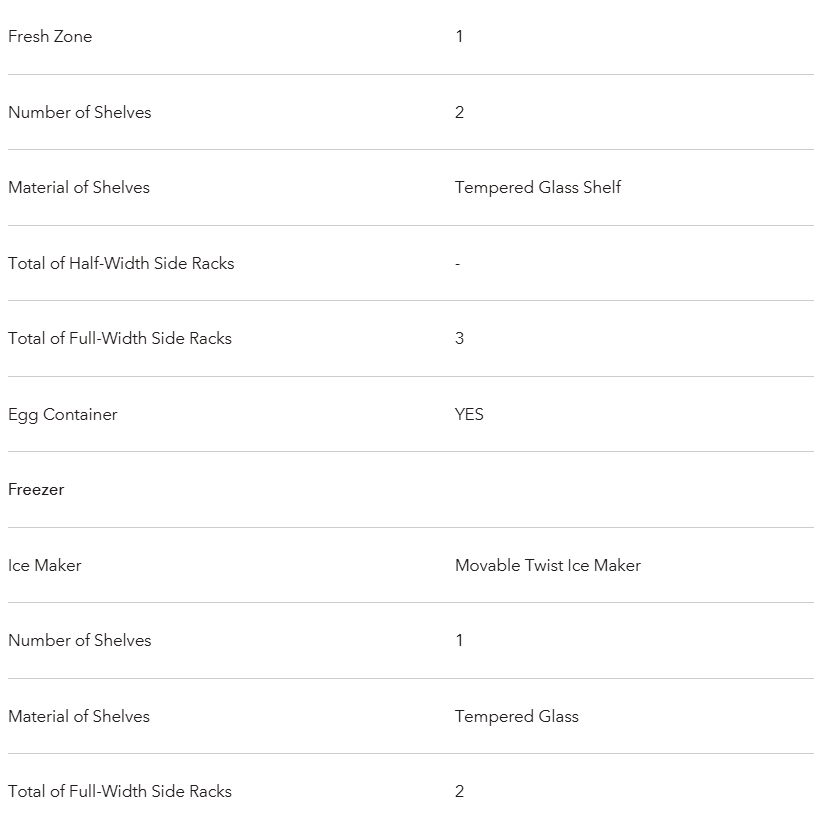Image resolution: width=814 pixels, height=819 pixels.
Task: Click the Egg Container label
Action: [x=63, y=415]
